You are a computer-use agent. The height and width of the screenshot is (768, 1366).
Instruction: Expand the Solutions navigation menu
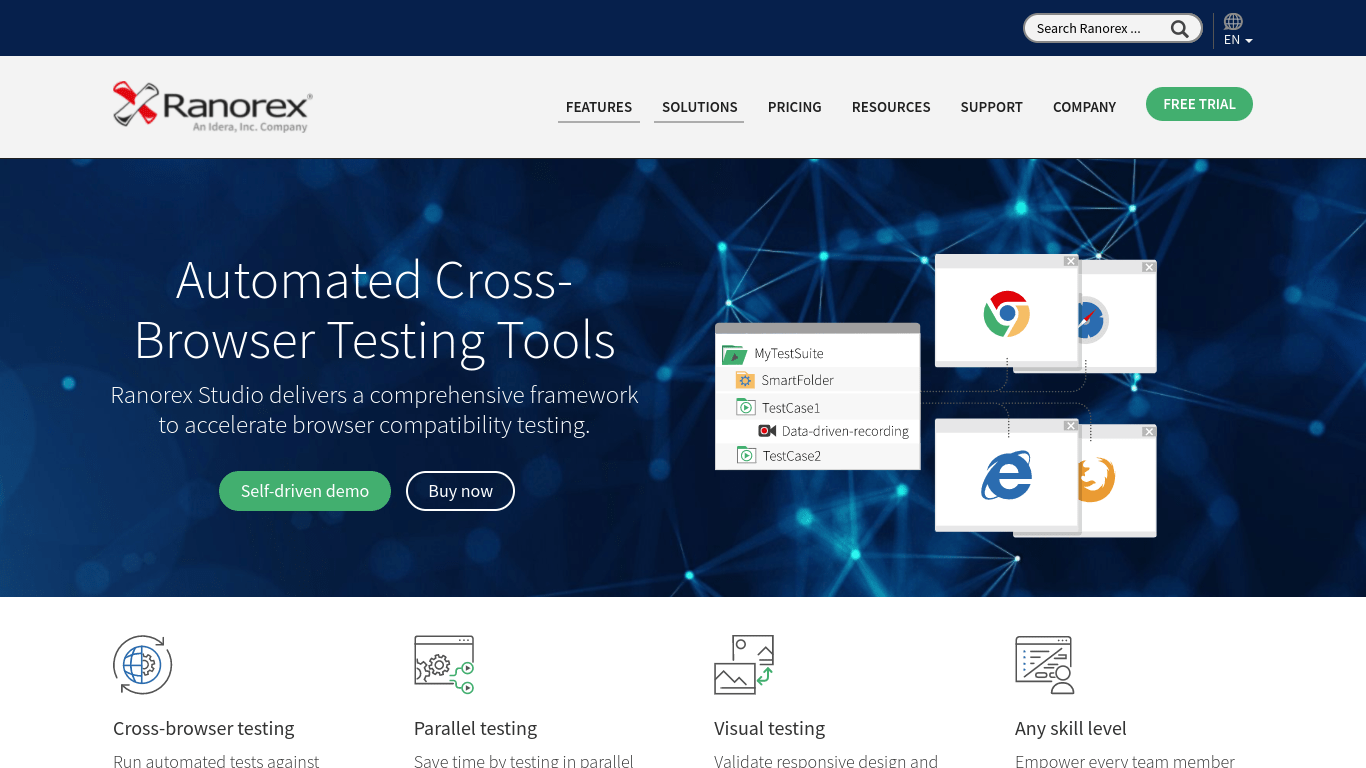pos(699,107)
